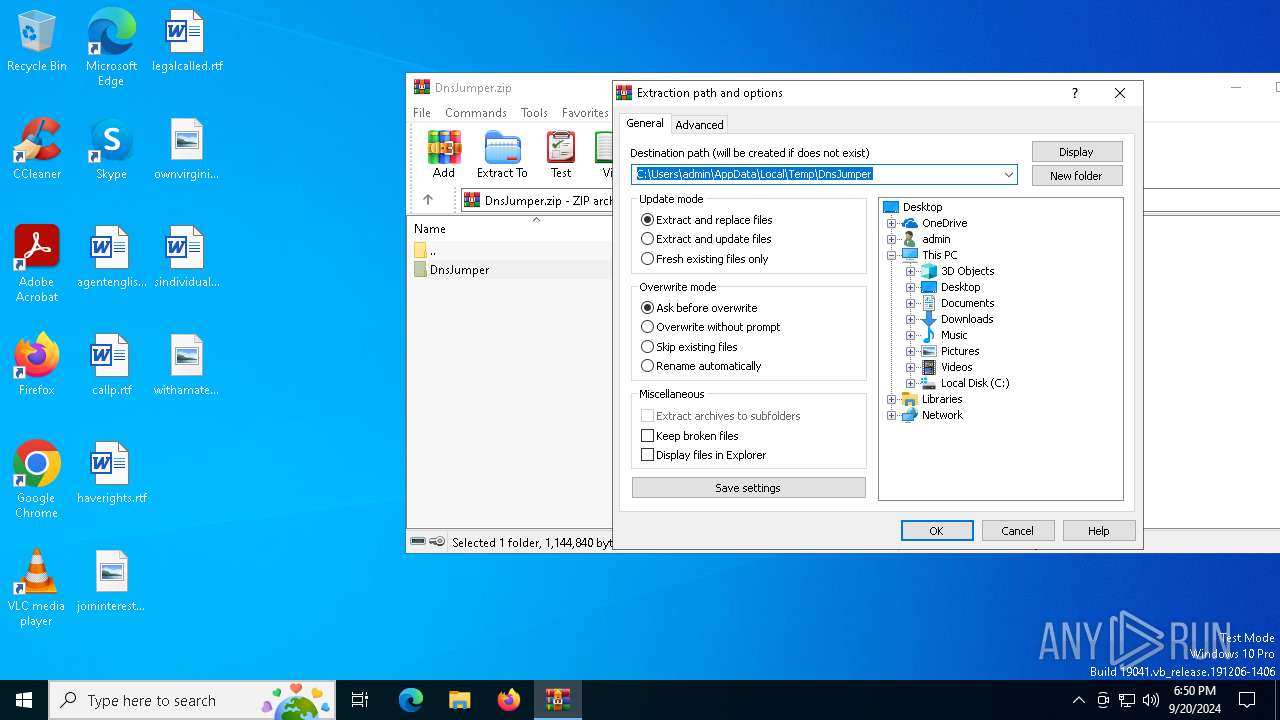
Task: Select Extract and replace files option
Action: (707, 220)
